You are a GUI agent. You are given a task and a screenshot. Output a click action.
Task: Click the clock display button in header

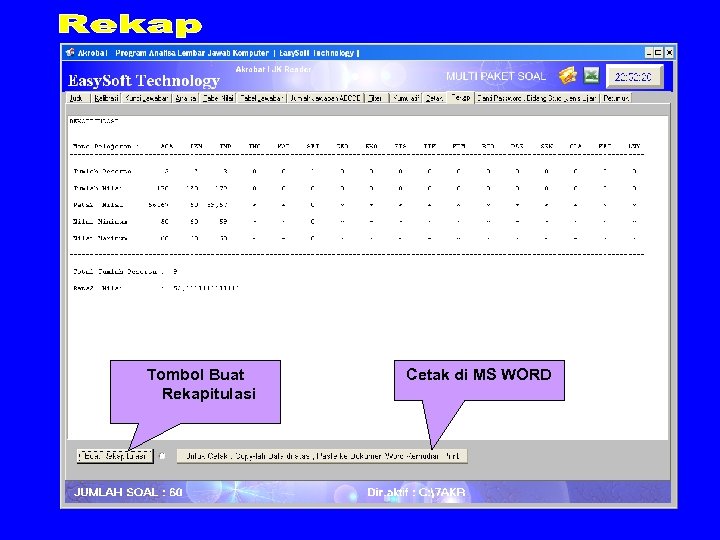(x=634, y=77)
